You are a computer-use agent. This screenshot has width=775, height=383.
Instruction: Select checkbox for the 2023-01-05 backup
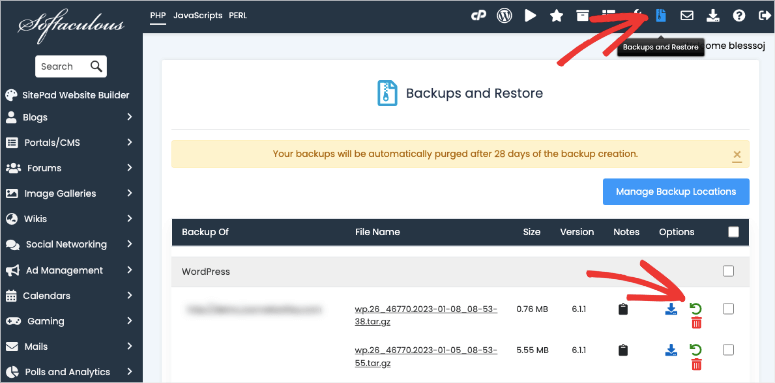(x=728, y=350)
